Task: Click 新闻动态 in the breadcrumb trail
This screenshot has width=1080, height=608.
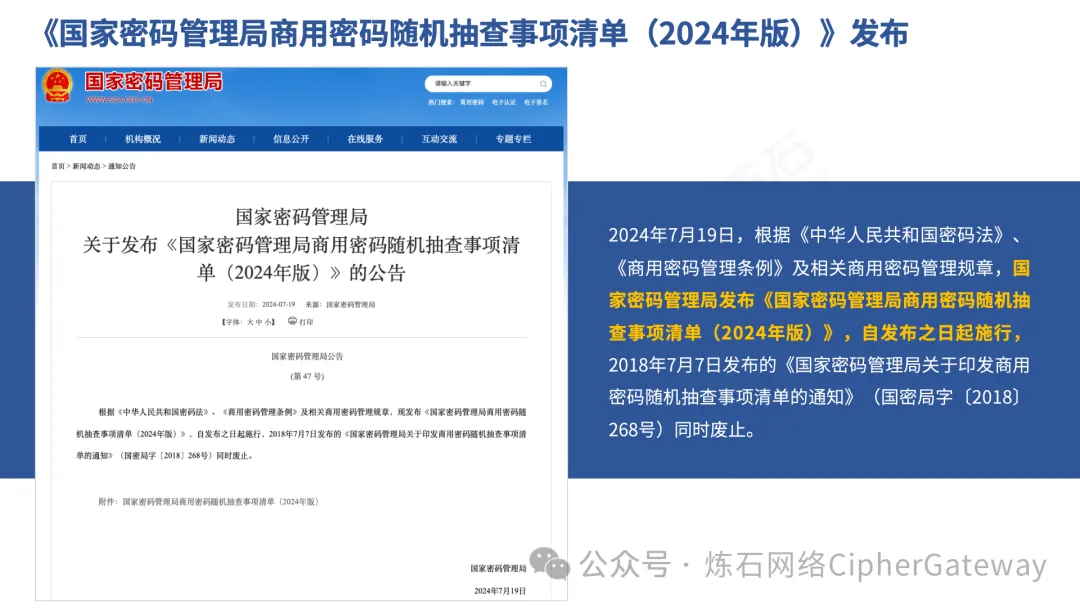Action: [87, 166]
